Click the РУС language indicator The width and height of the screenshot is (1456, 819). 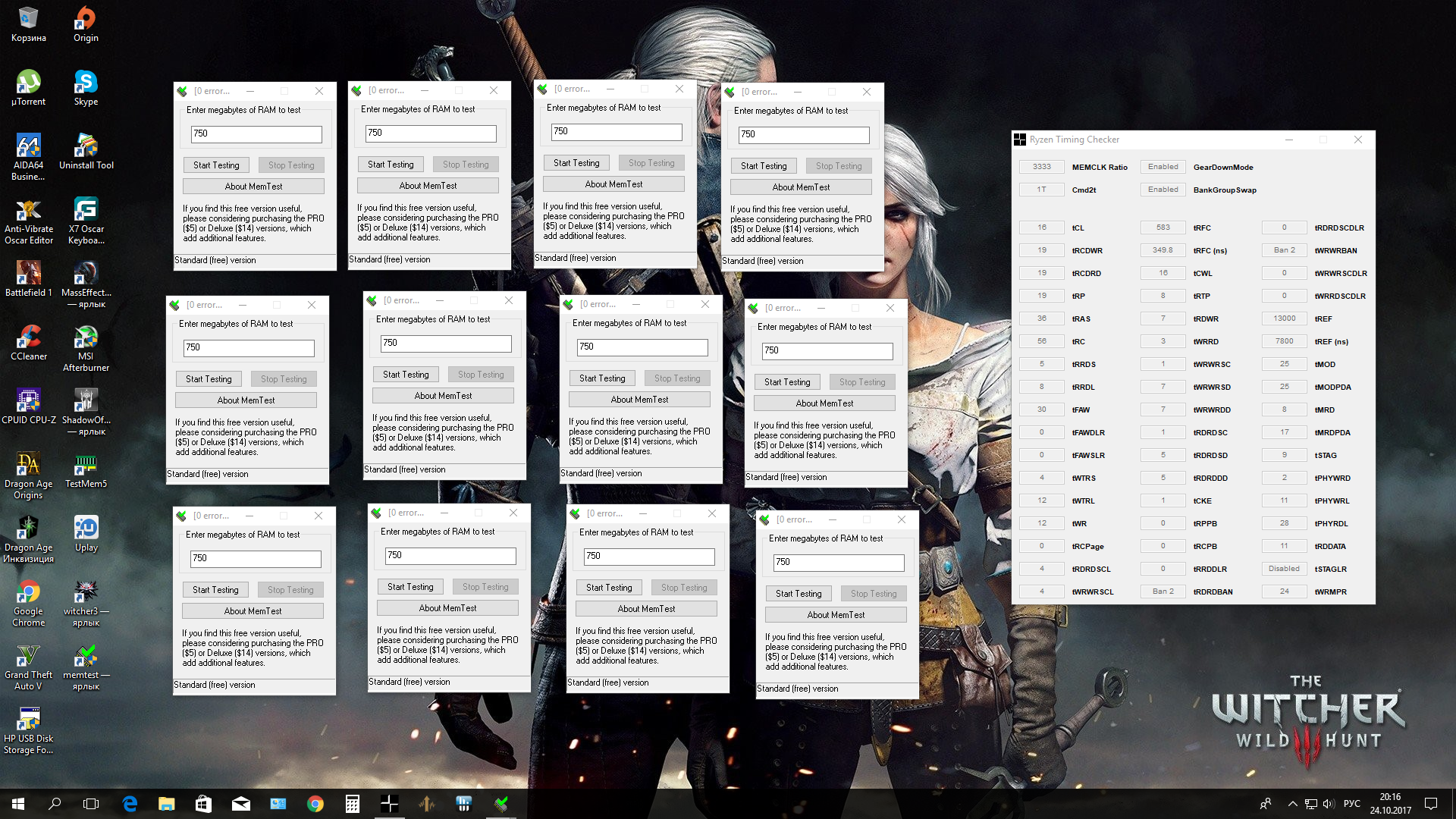click(1351, 804)
